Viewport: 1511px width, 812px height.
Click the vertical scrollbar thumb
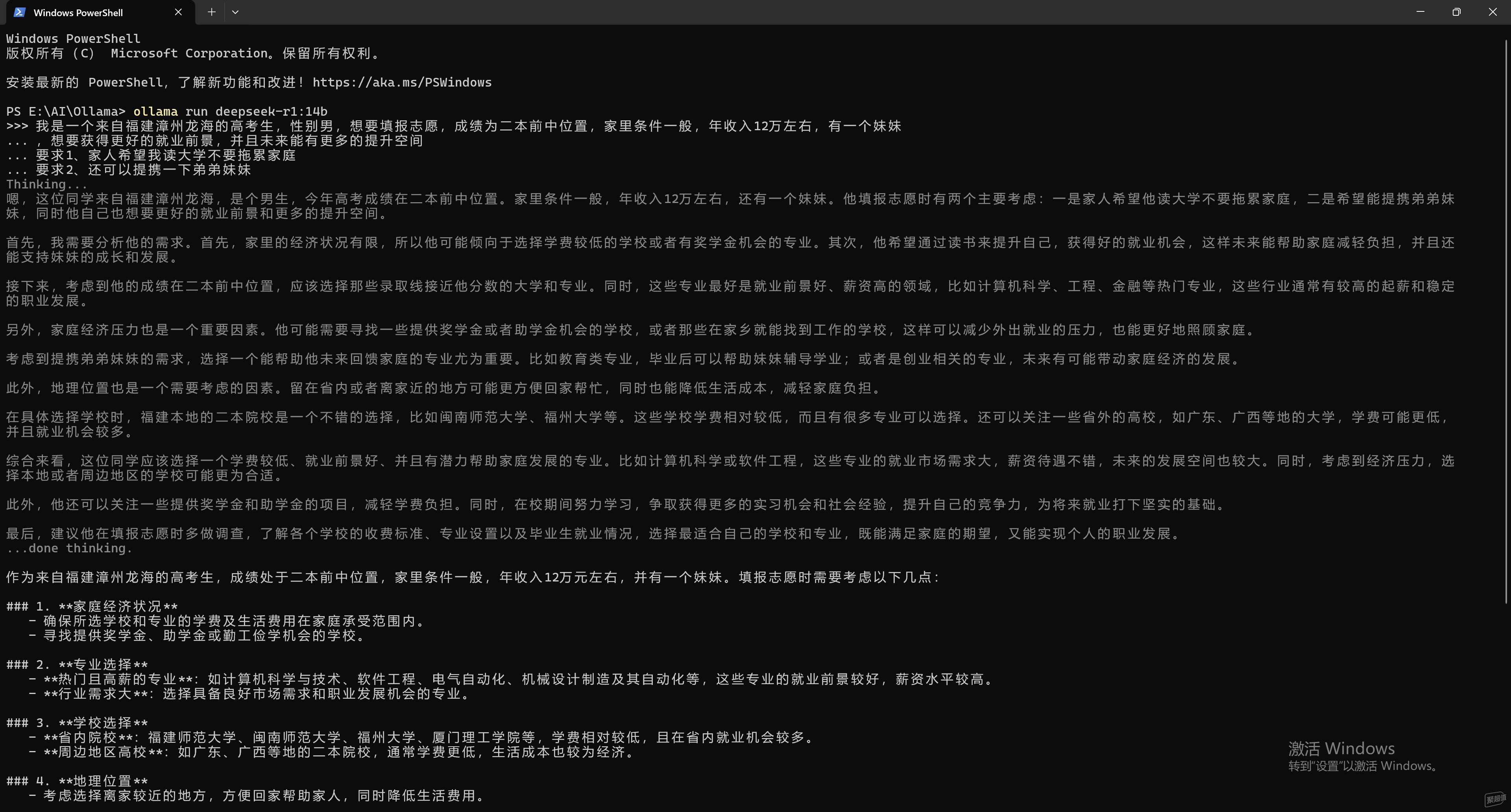pyautogui.click(x=1506, y=321)
